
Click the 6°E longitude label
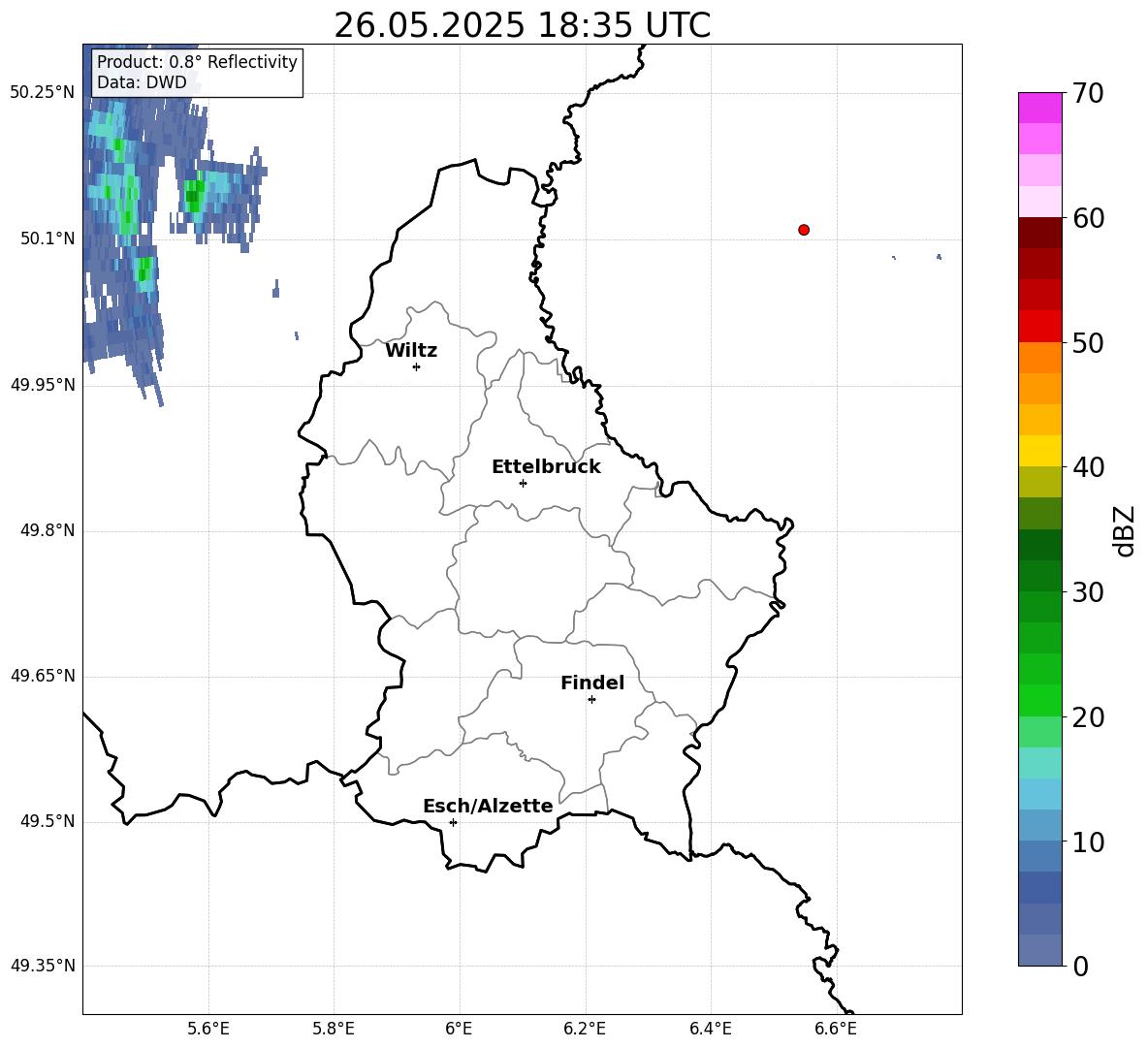(x=459, y=1029)
